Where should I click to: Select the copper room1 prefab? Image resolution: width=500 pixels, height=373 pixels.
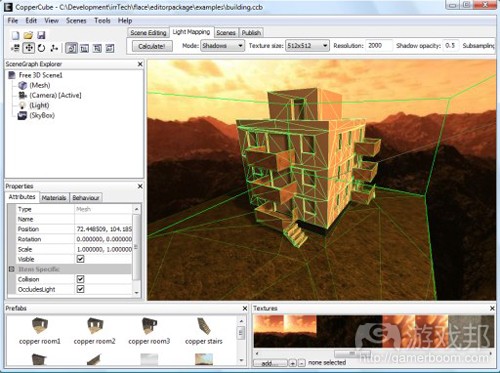tap(40, 331)
